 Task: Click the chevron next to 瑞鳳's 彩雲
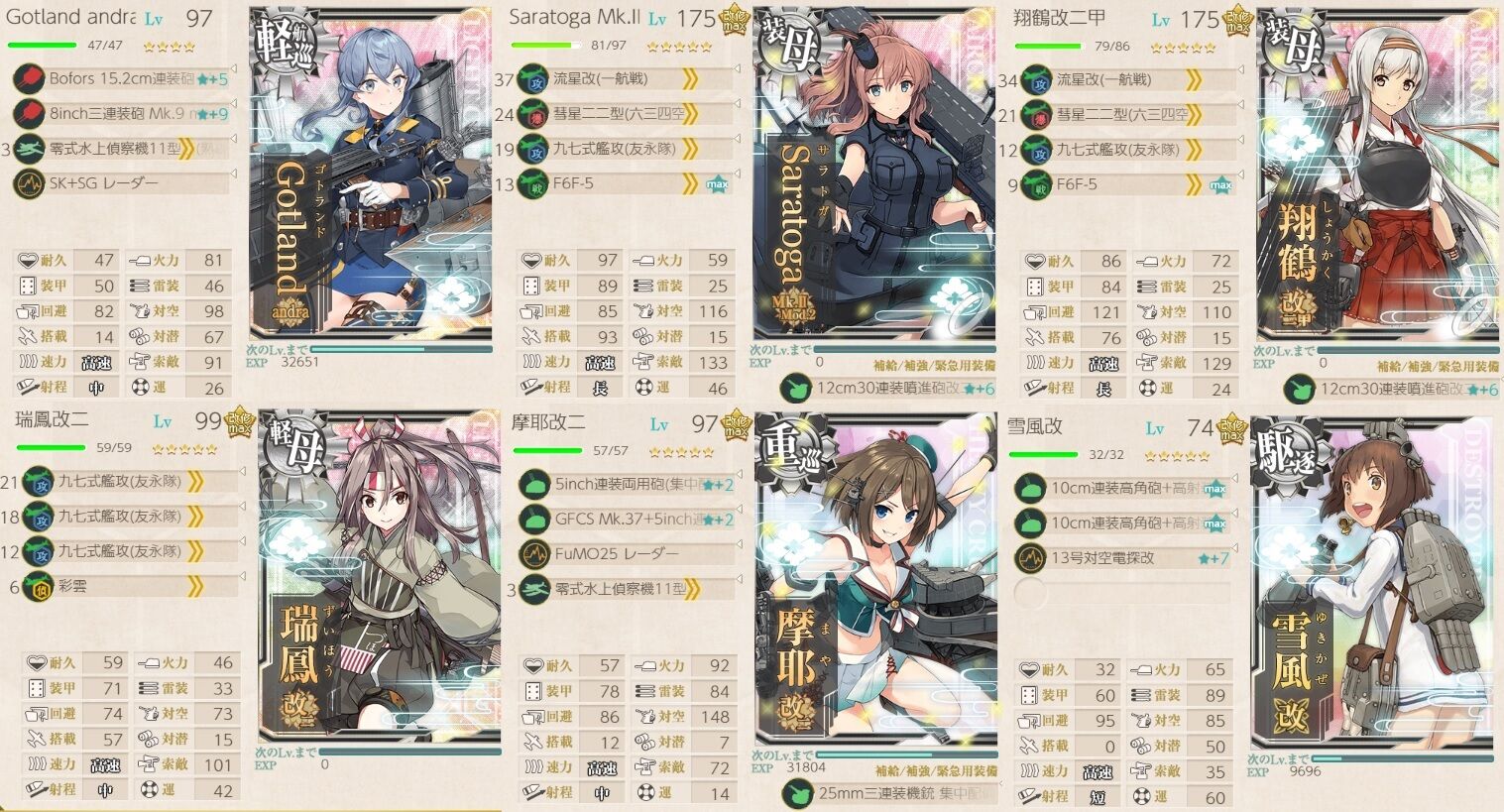coord(195,587)
